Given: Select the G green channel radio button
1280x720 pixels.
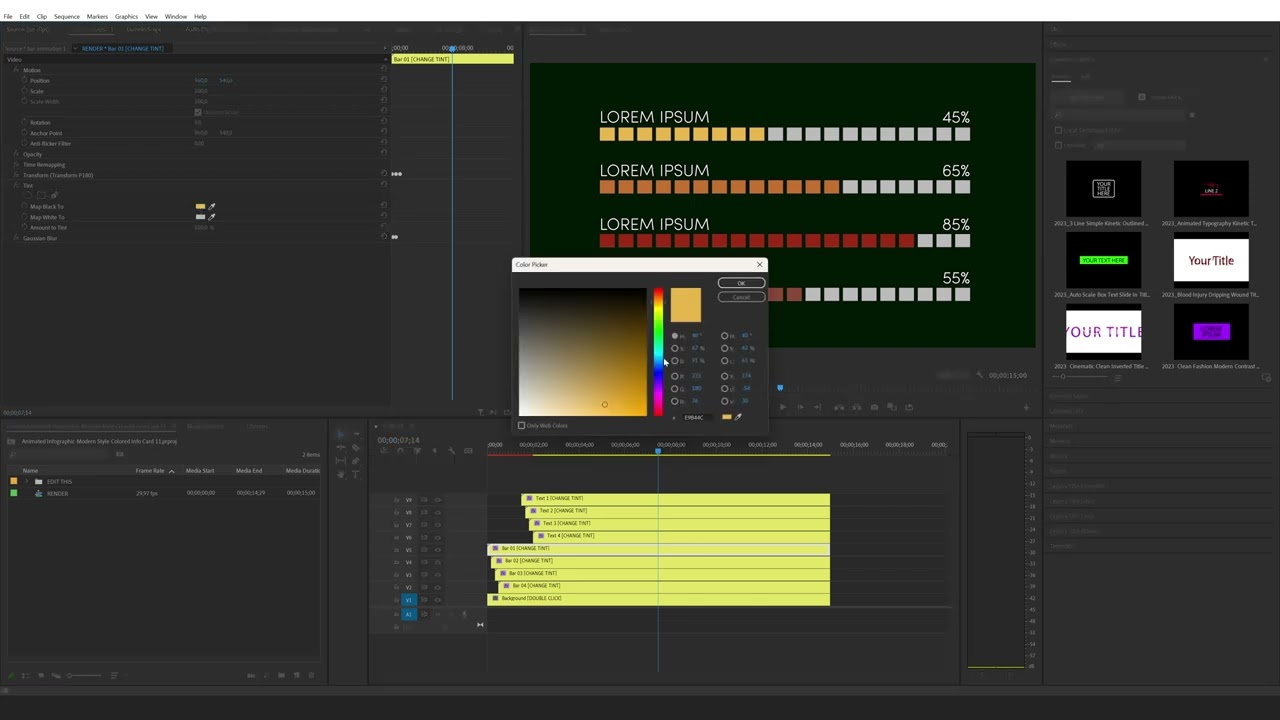Looking at the screenshot, I should pos(675,388).
